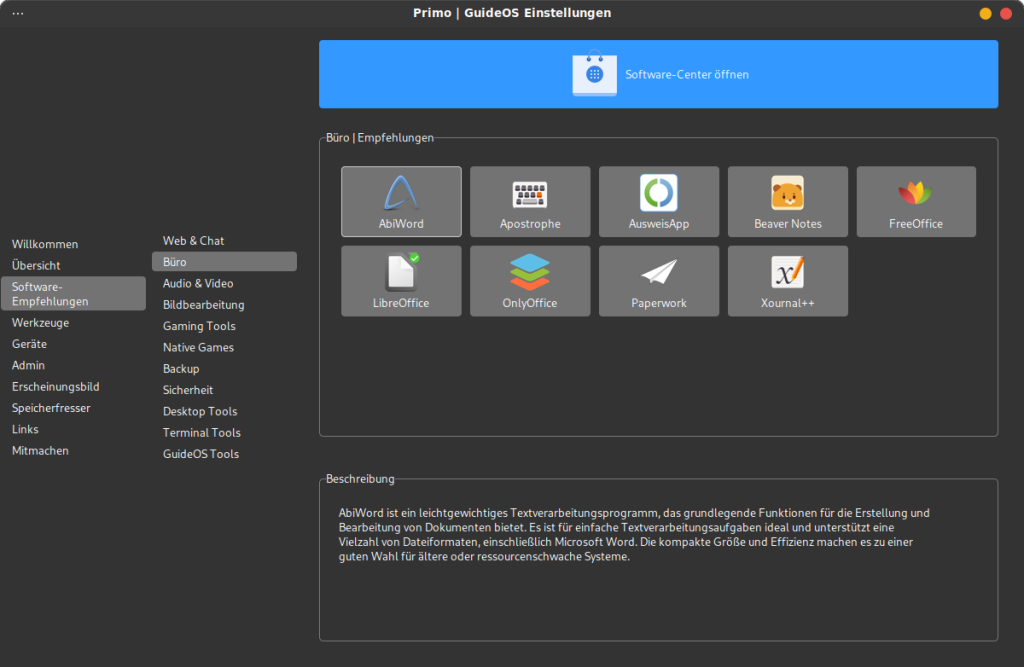
Task: Open the Werkzeuge sidebar entry
Action: pyautogui.click(x=40, y=323)
